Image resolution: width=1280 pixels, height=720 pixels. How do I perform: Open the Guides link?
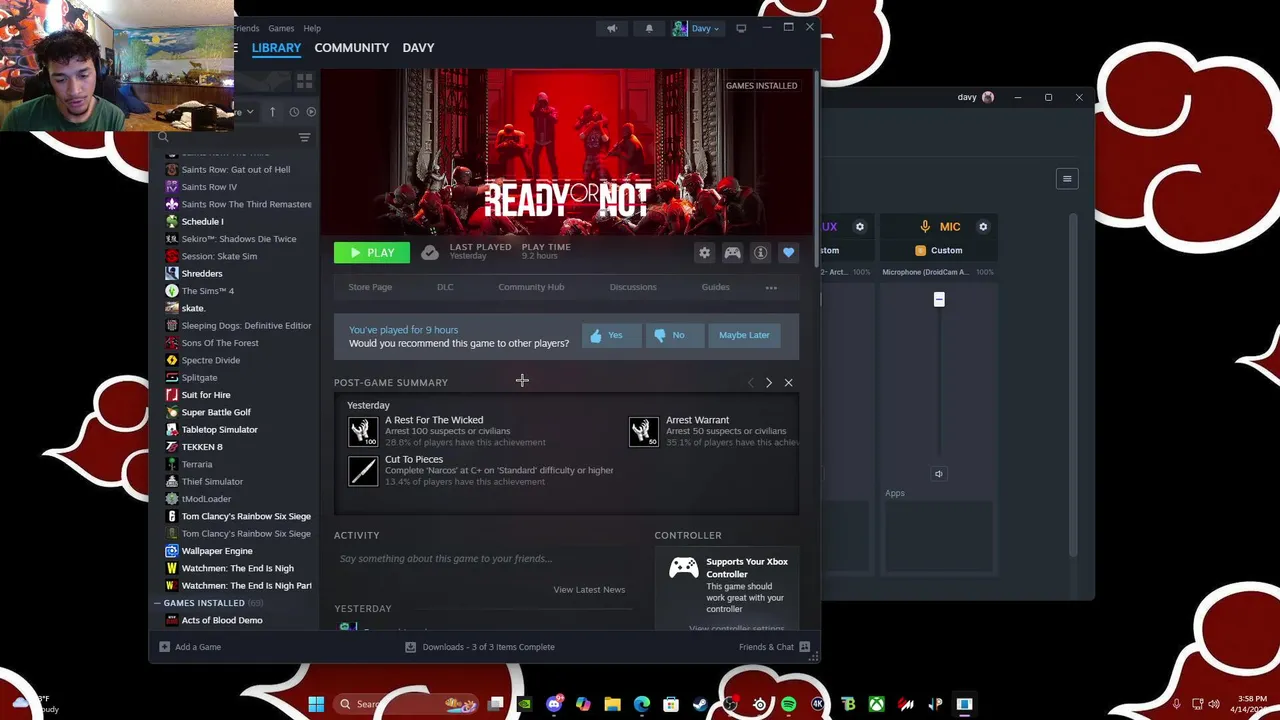pos(715,287)
